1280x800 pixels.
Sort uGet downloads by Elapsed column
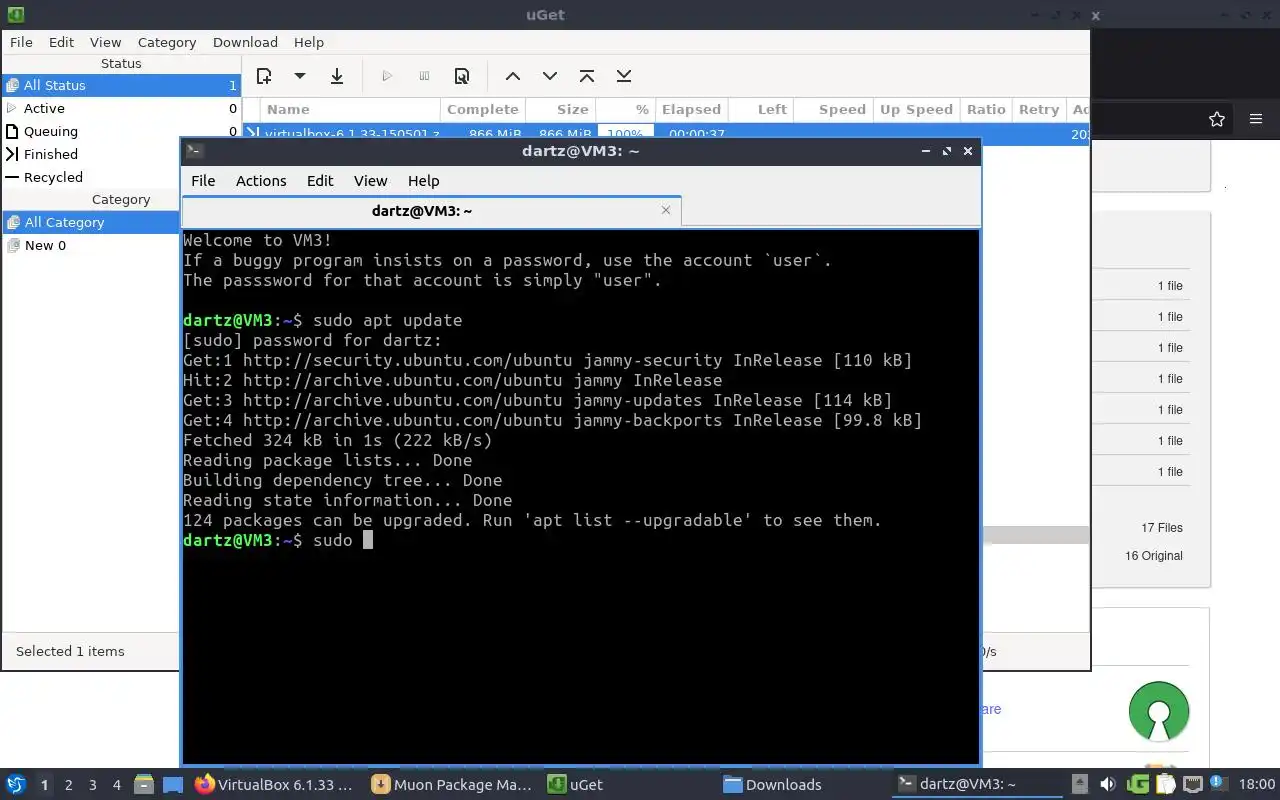(x=691, y=109)
